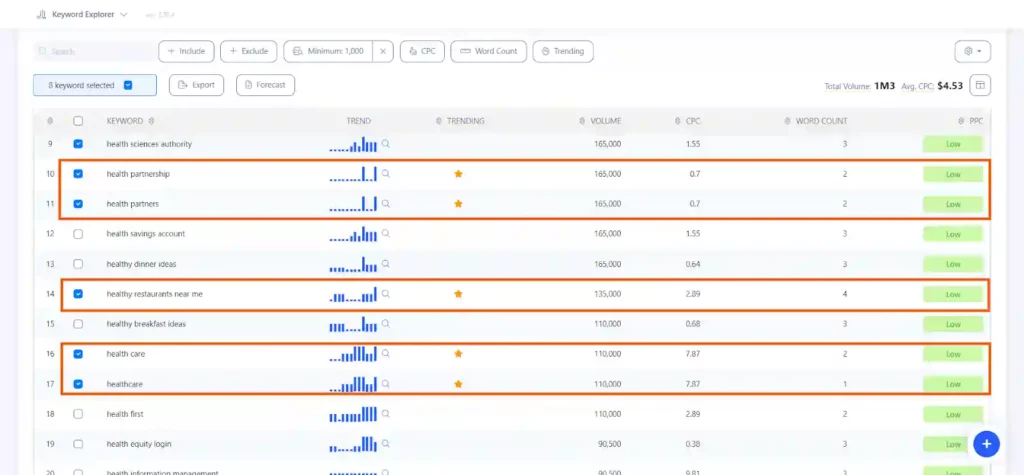Screen dimensions: 1024x475
Task: Click trend chart for health care row
Action: pos(353,353)
